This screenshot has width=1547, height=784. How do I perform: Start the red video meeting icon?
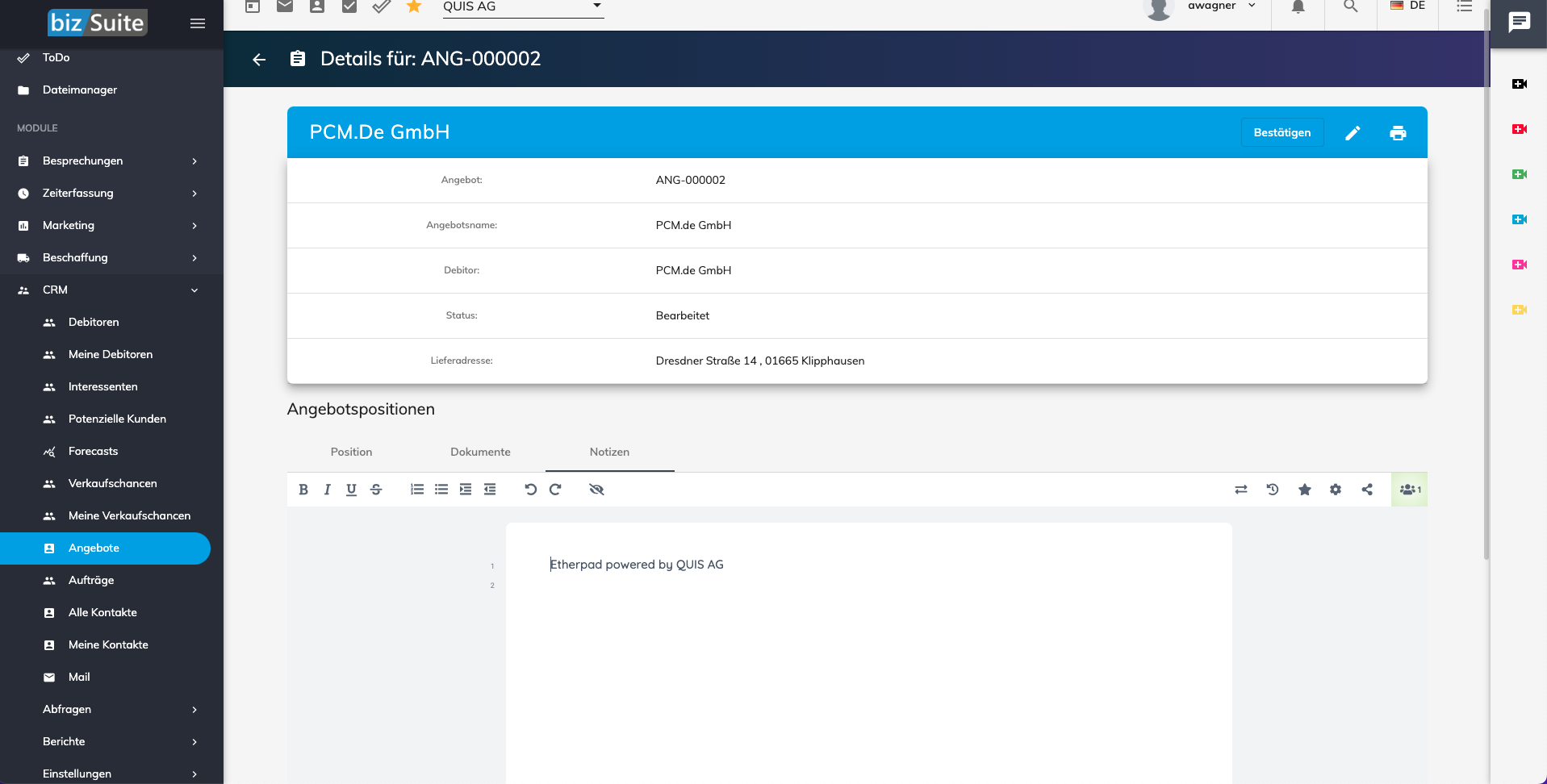1520,129
